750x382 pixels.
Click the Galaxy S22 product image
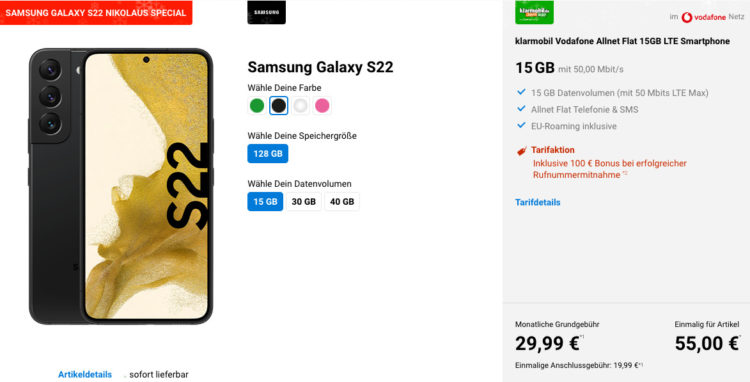pyautogui.click(x=121, y=186)
